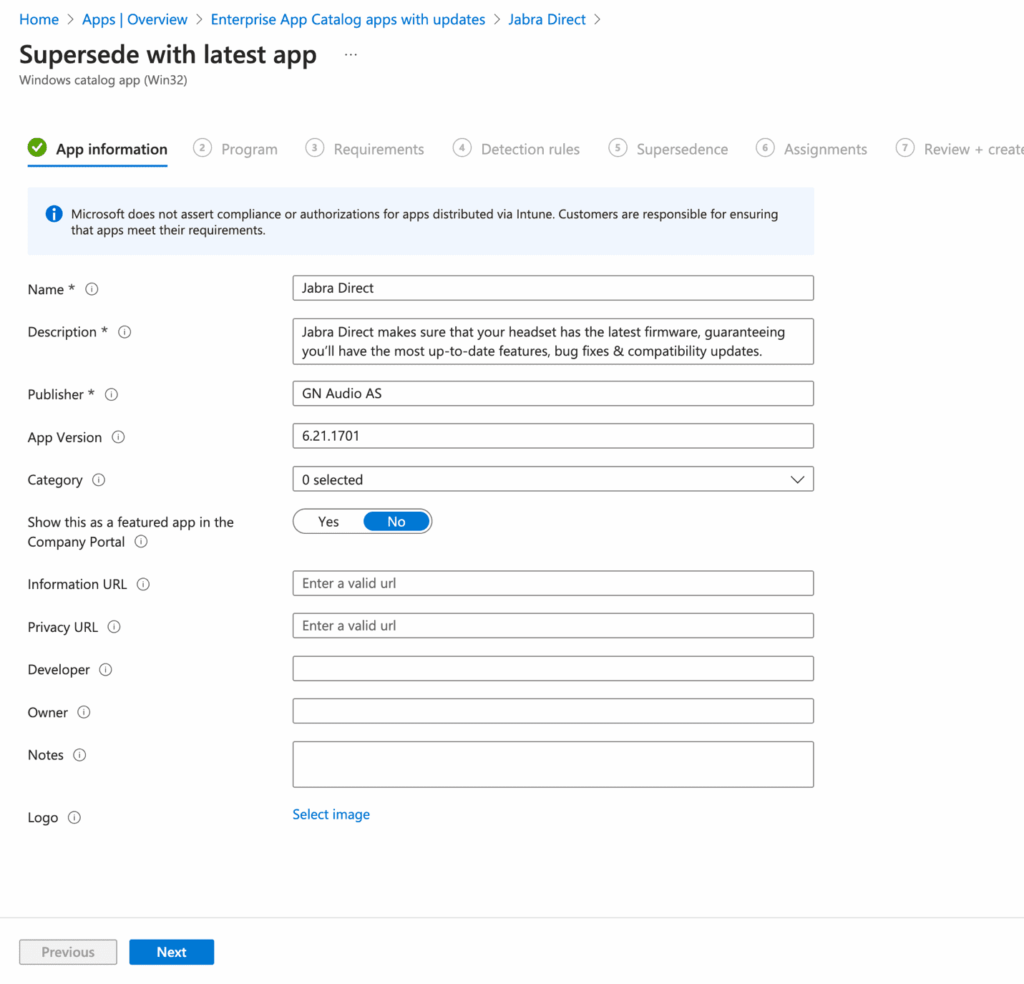Click the App Version info icon
Viewport: 1024px width, 984px height.
[x=118, y=438]
